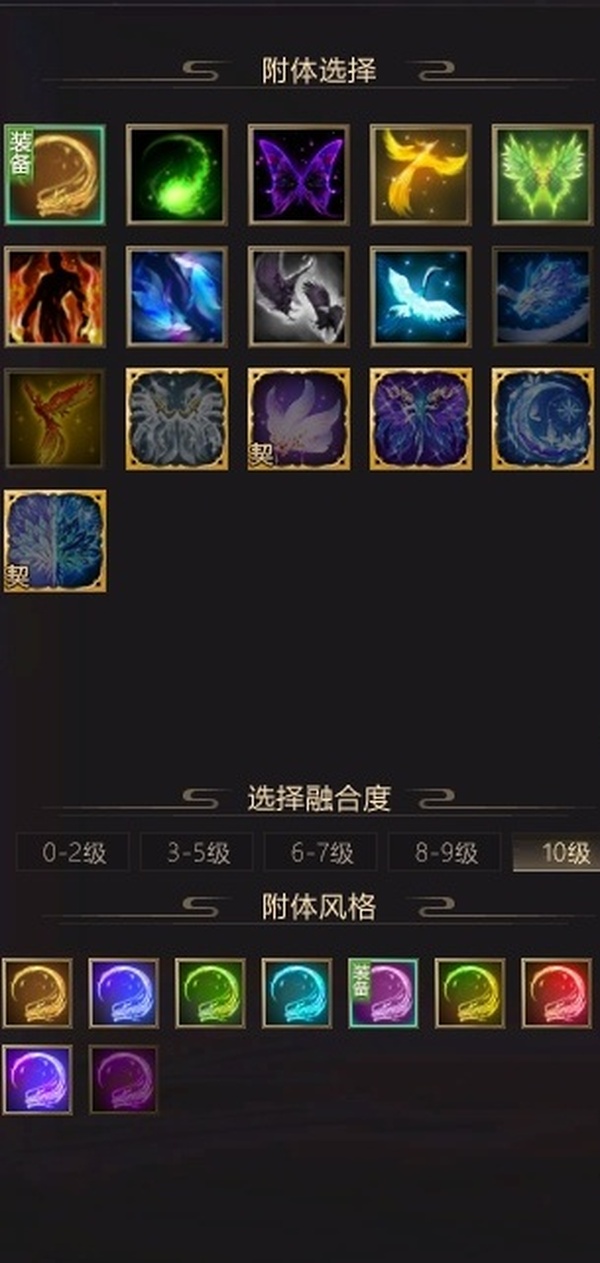Choose the 6-7级 fusion level
Screen dimensions: 600x1263
click(x=321, y=853)
